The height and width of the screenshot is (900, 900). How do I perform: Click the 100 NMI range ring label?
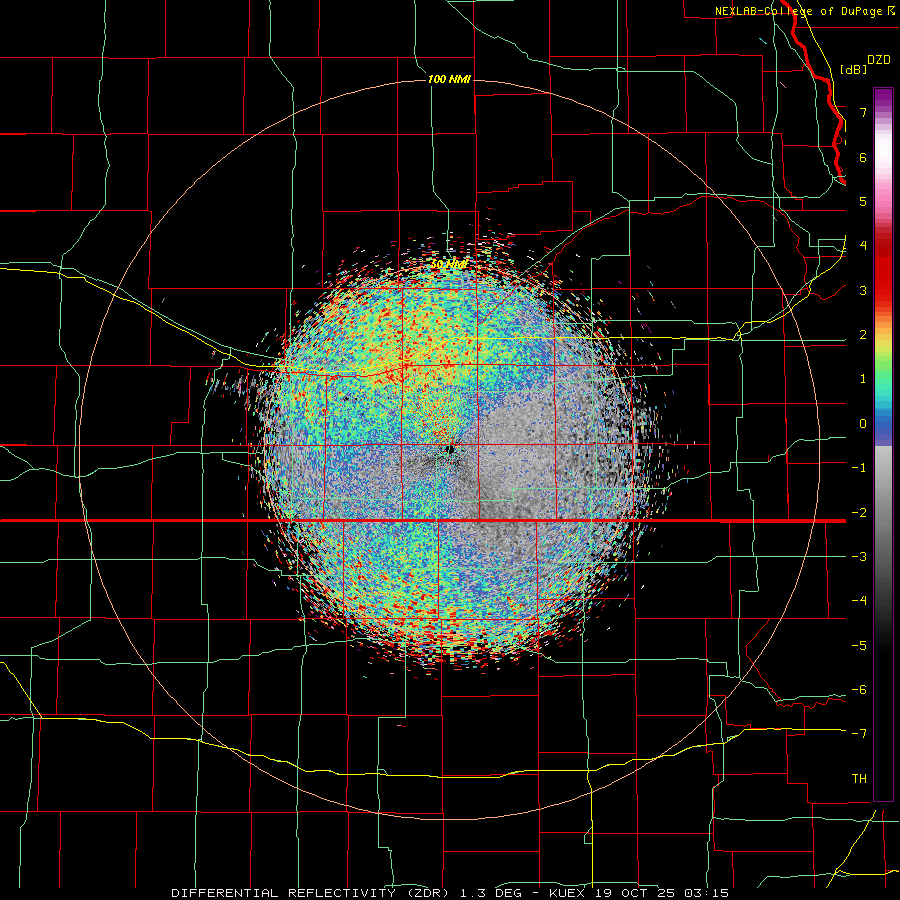[449, 79]
